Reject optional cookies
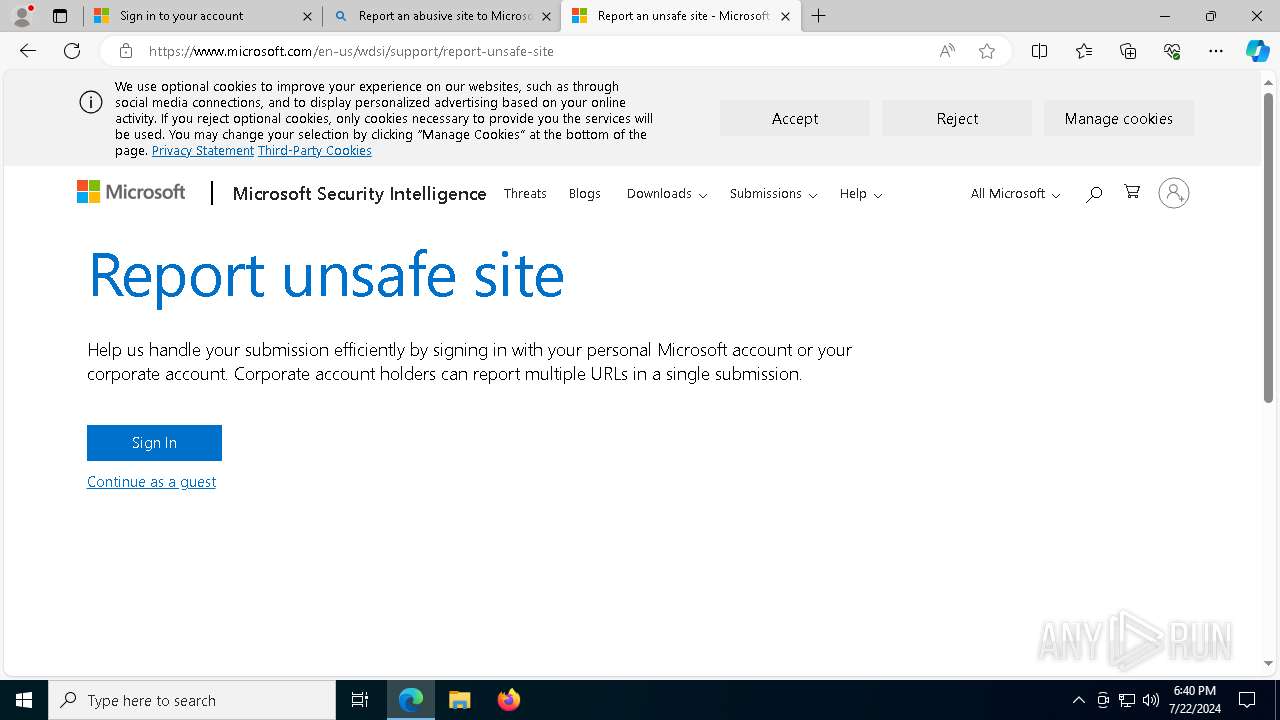Viewport: 1280px width, 720px height. pos(957,118)
